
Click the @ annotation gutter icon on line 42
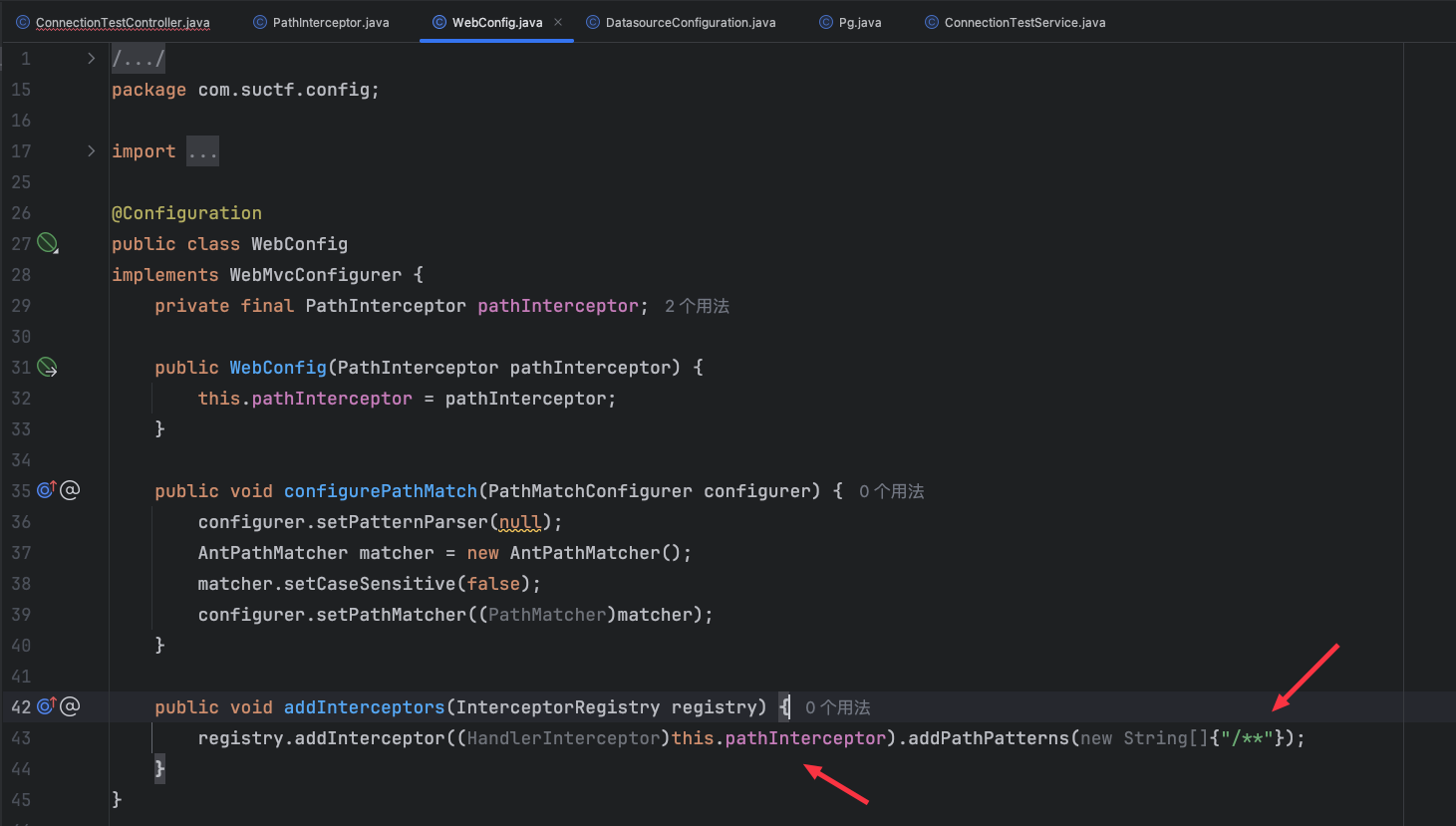(x=70, y=705)
